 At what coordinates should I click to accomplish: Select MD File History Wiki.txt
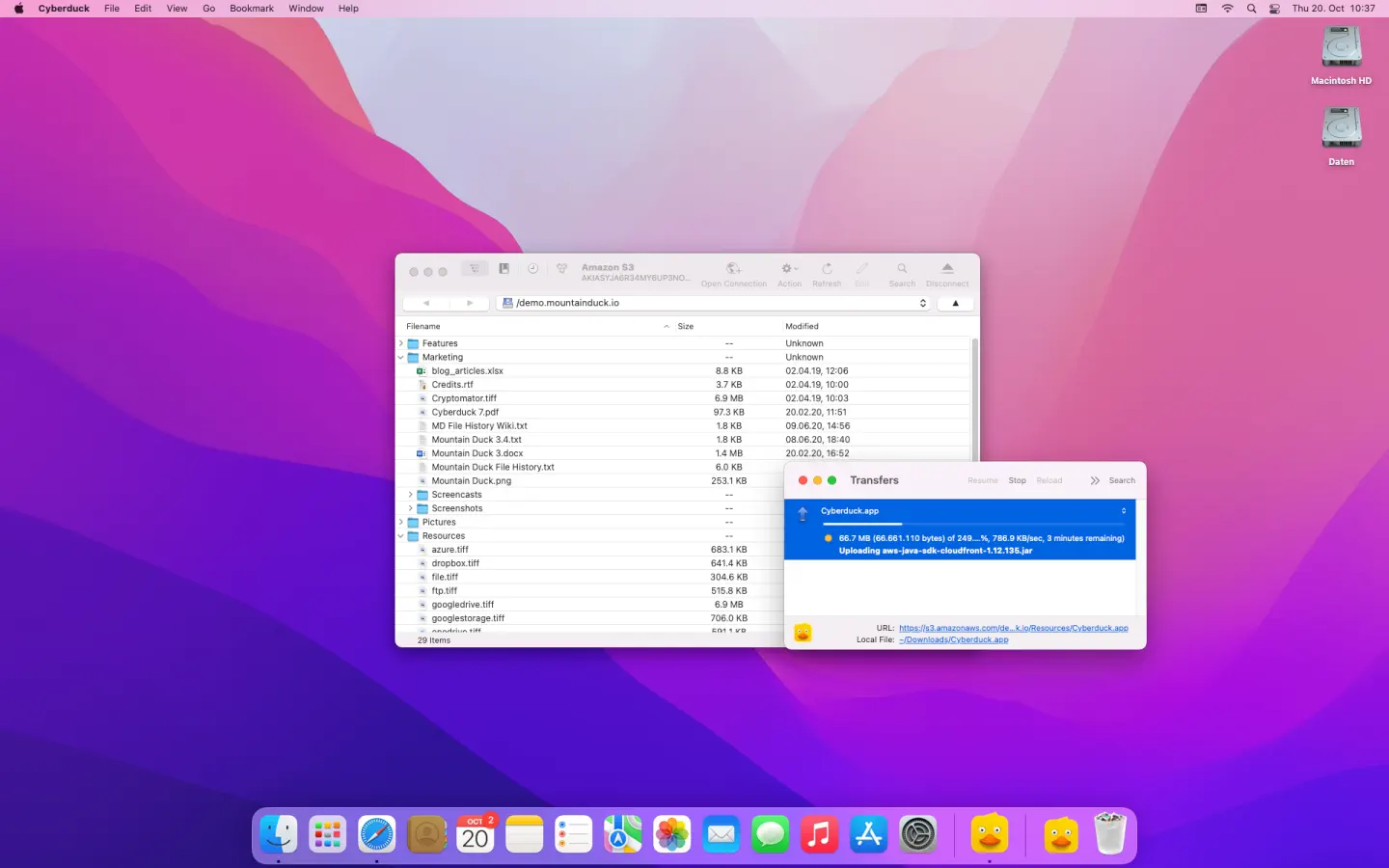click(479, 425)
